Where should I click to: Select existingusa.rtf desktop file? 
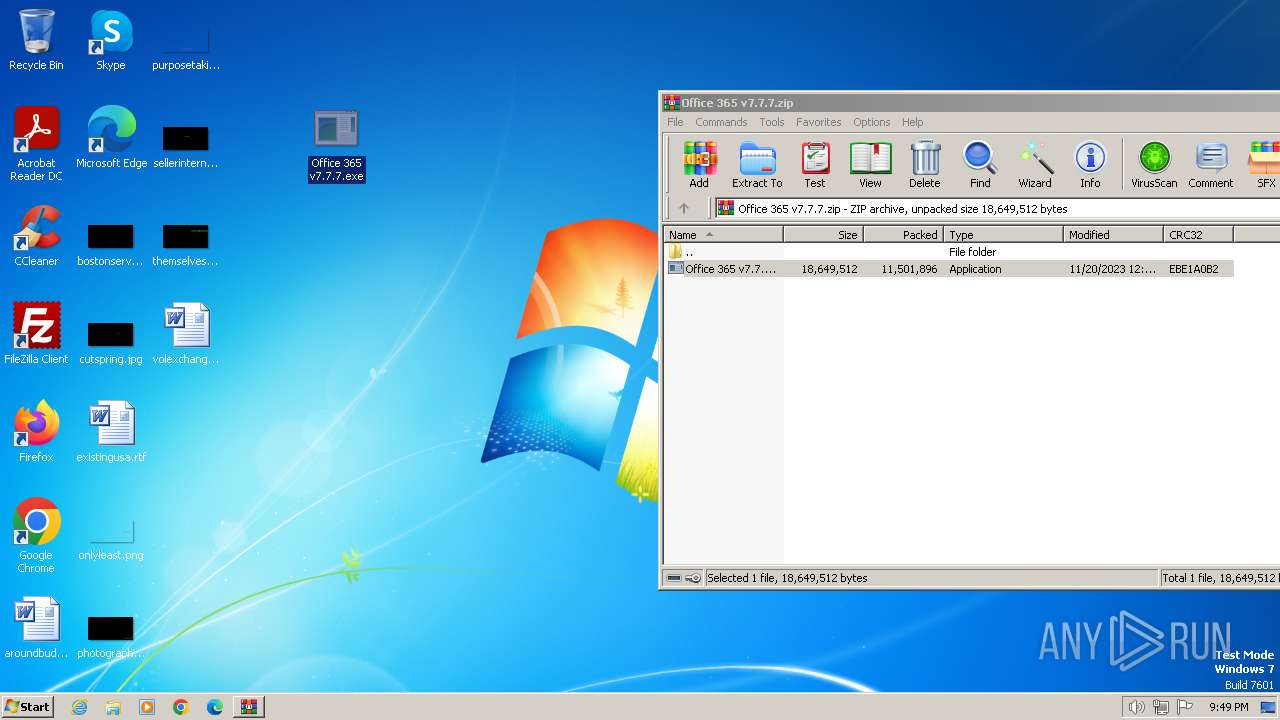[x=111, y=432]
